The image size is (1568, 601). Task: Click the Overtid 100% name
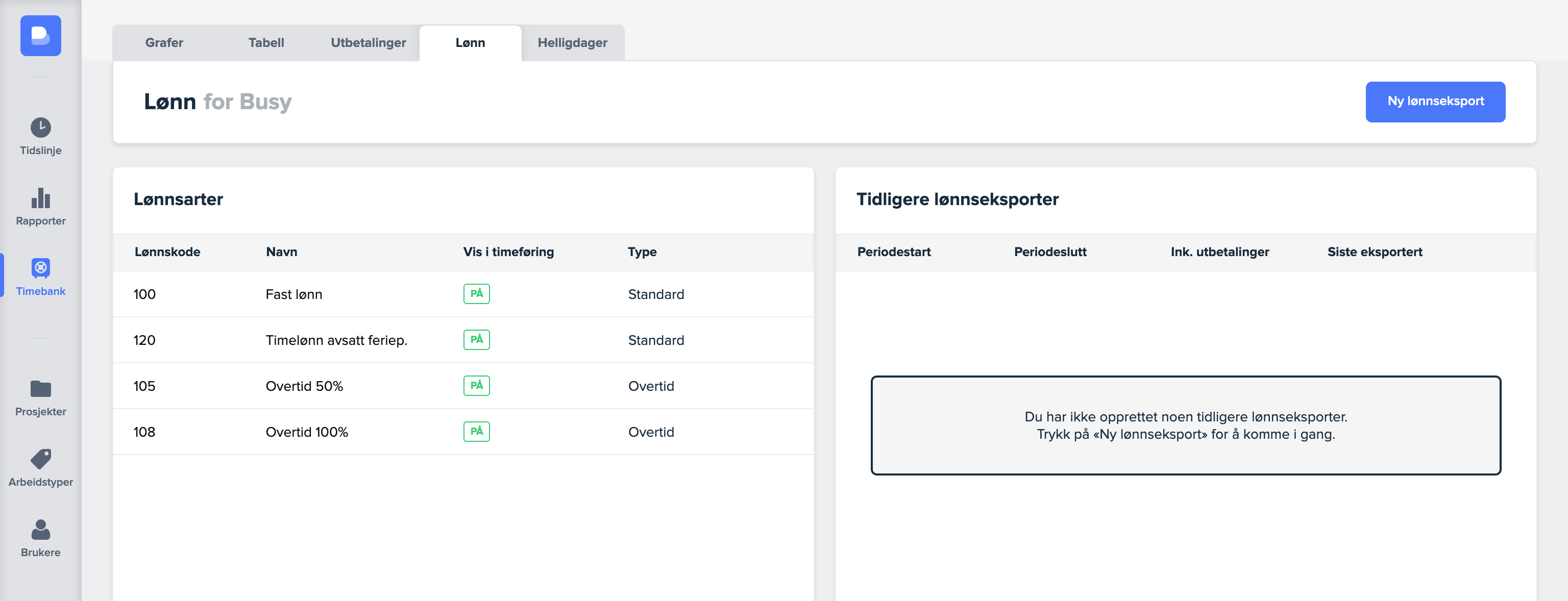(307, 432)
